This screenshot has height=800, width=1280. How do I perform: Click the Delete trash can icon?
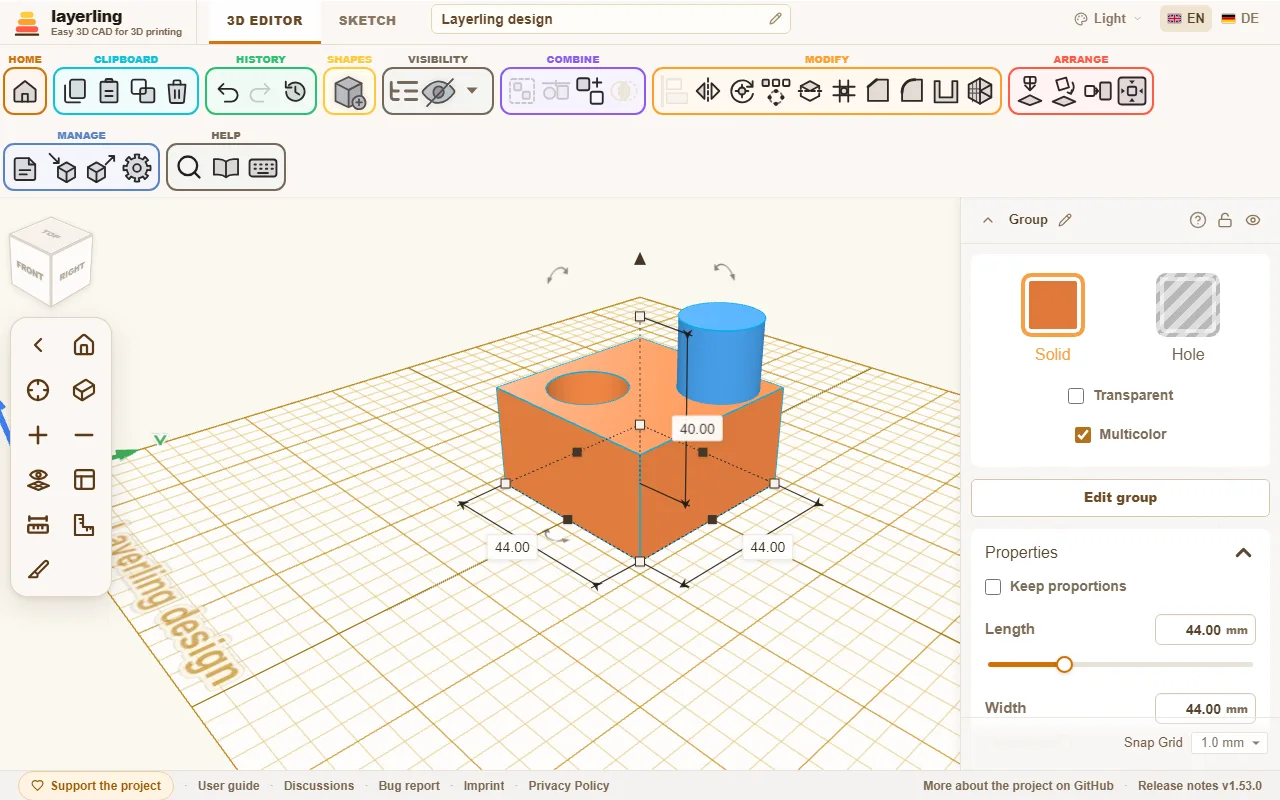177,92
